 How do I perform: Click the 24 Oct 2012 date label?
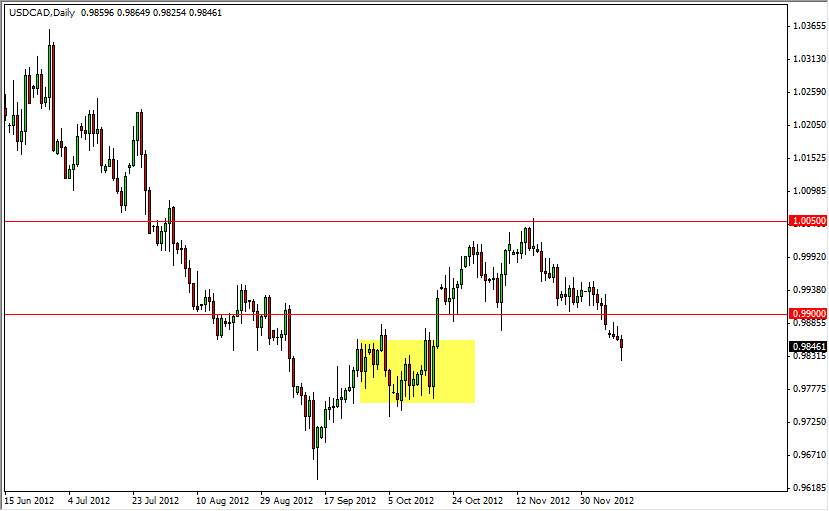tap(477, 500)
